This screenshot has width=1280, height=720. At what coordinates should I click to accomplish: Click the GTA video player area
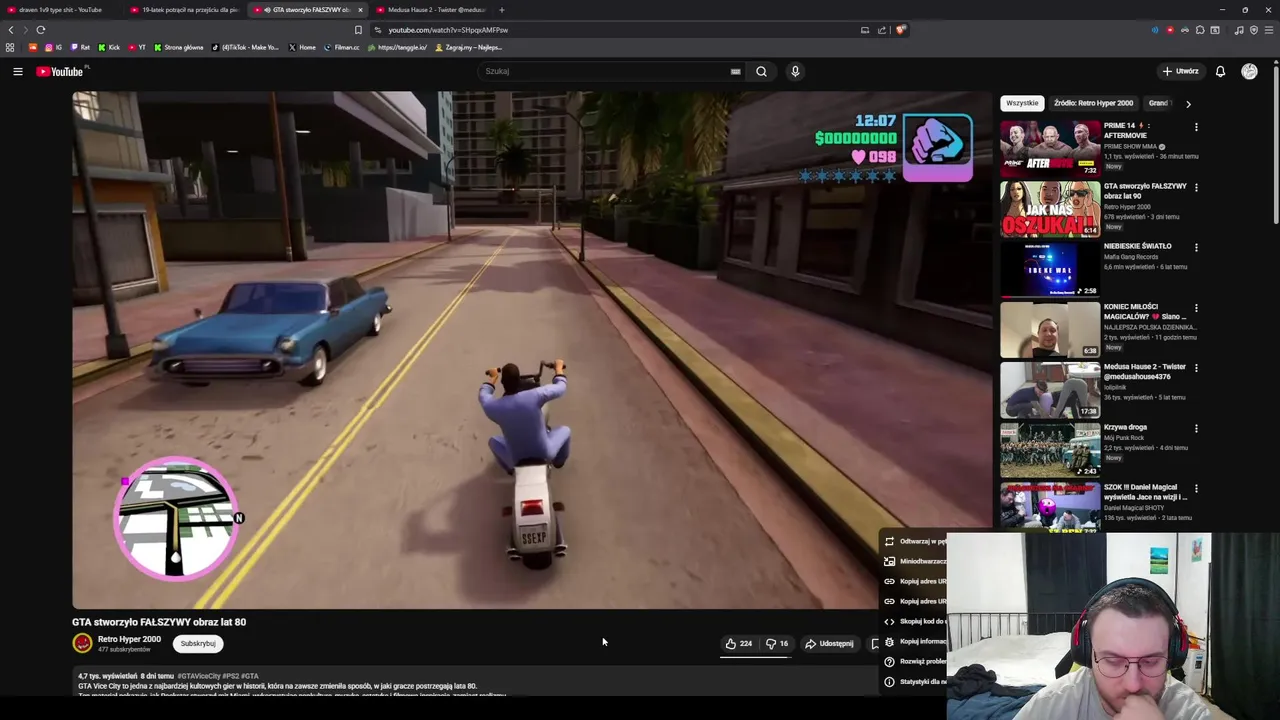pyautogui.click(x=530, y=350)
